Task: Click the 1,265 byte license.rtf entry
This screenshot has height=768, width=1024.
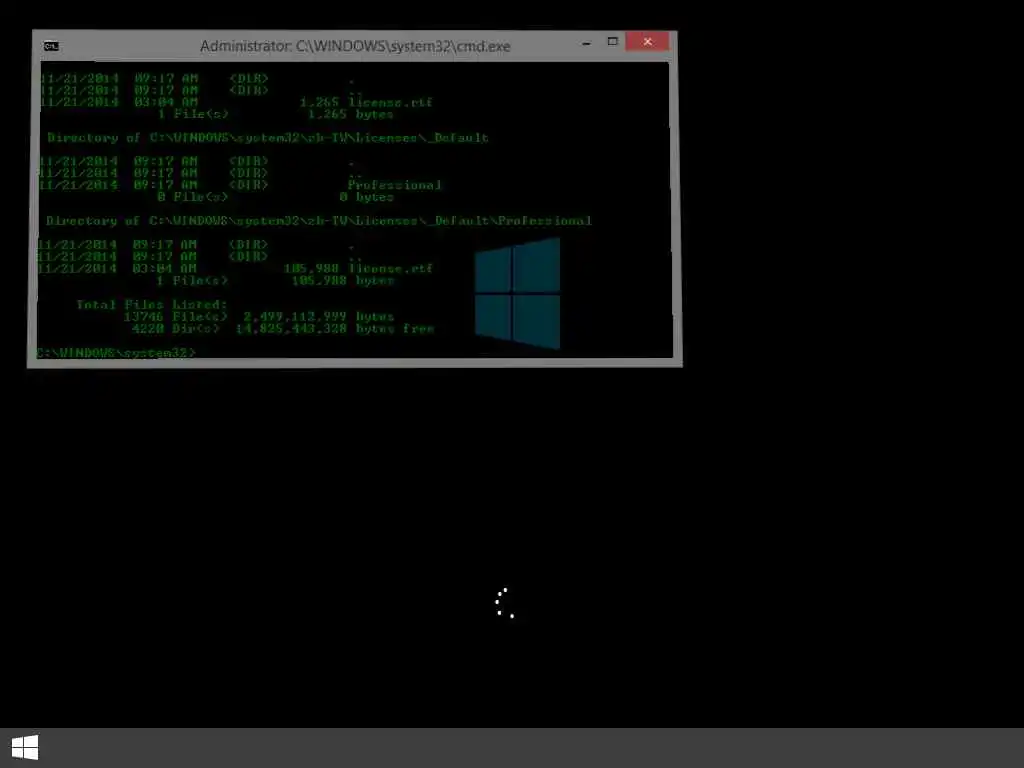Action: (236, 102)
